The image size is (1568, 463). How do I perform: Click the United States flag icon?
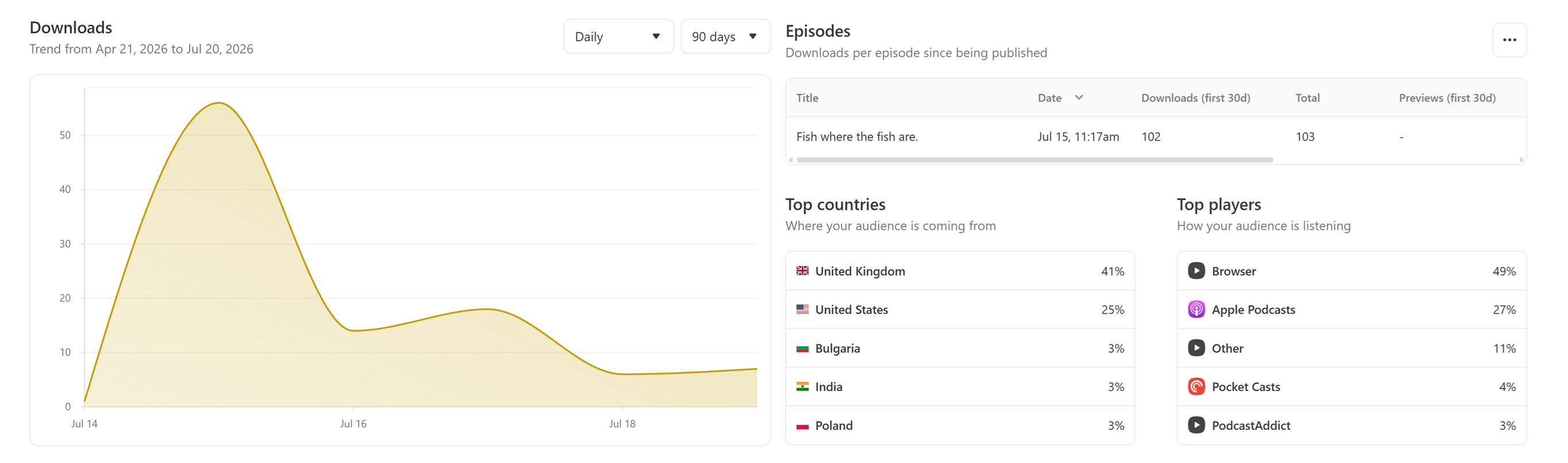pyautogui.click(x=802, y=309)
